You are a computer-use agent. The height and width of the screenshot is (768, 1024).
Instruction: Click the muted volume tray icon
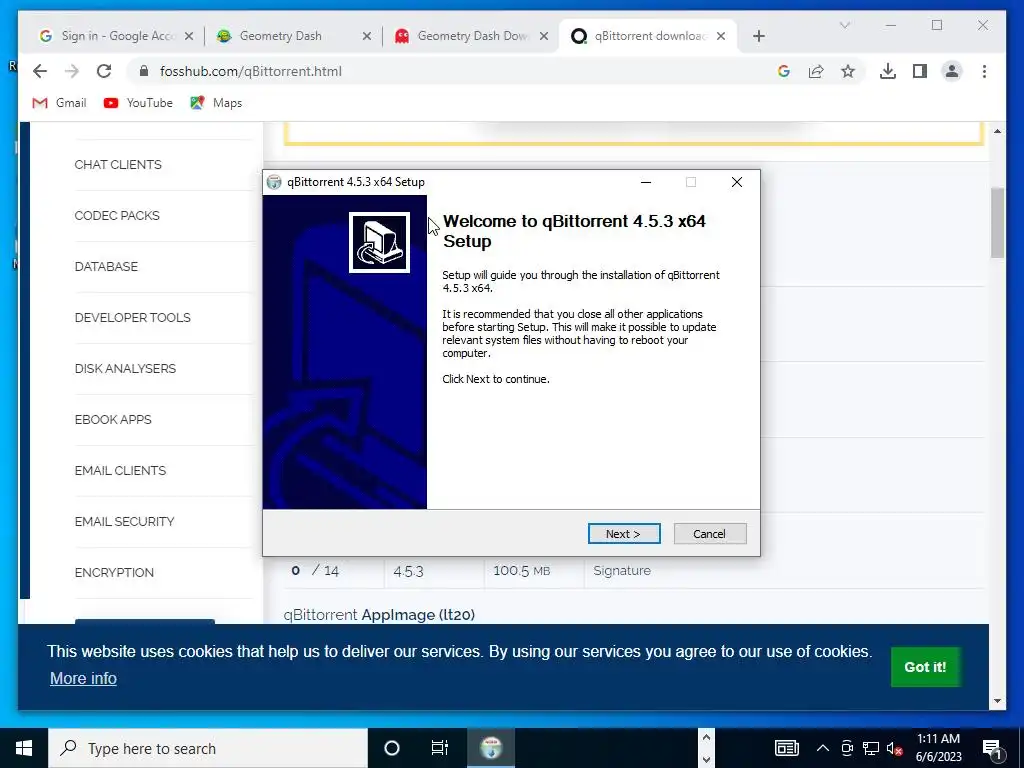[895, 748]
